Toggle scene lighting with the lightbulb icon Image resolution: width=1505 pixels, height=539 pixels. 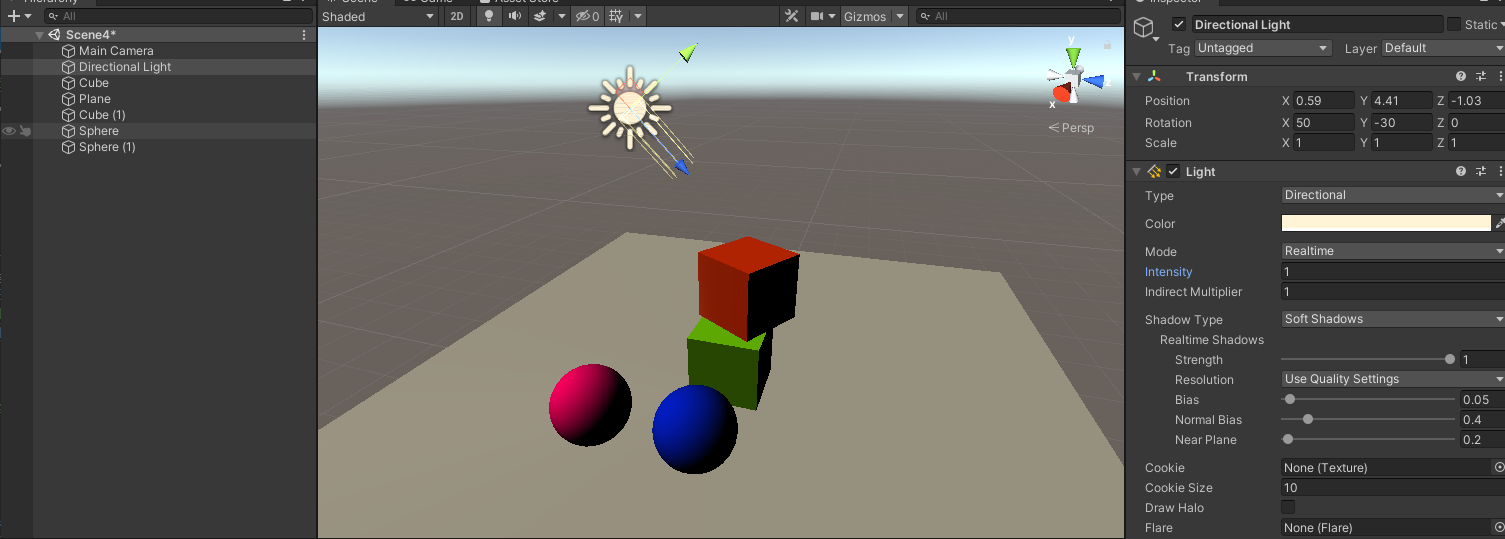tap(488, 16)
